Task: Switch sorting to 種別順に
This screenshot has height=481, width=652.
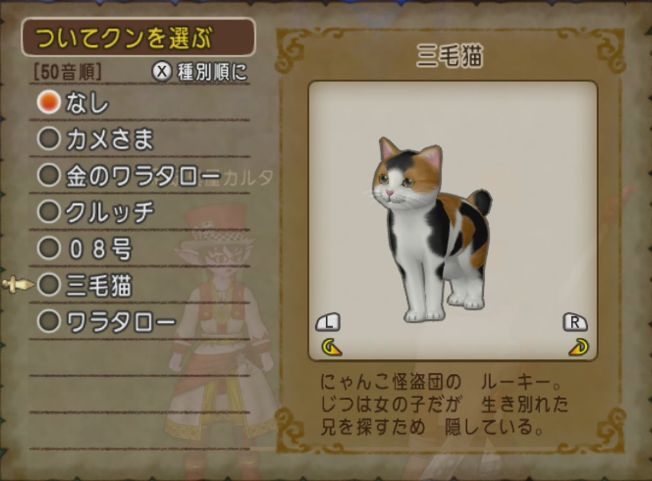Action: [x=212, y=72]
